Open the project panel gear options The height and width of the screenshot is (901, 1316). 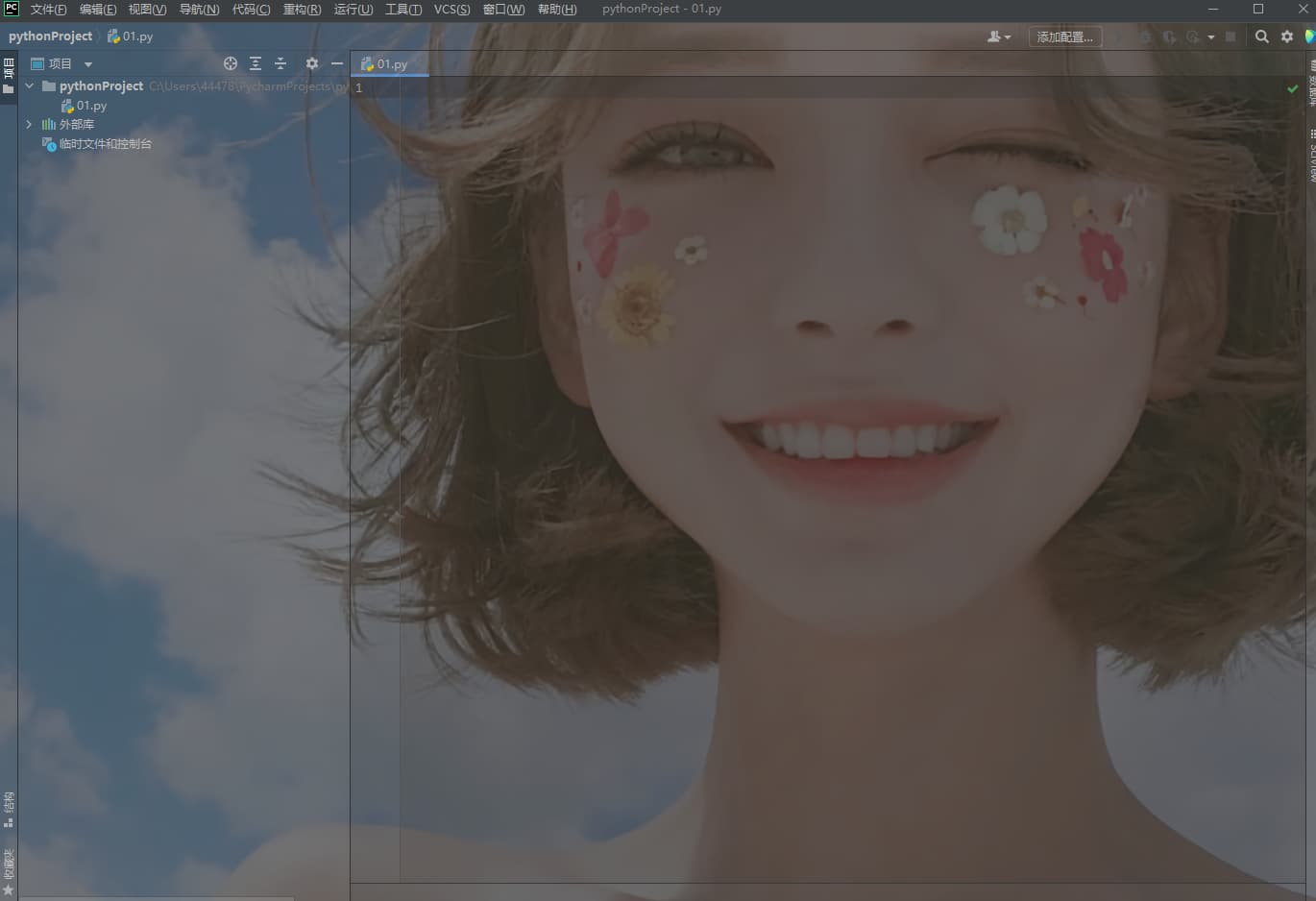pos(312,63)
